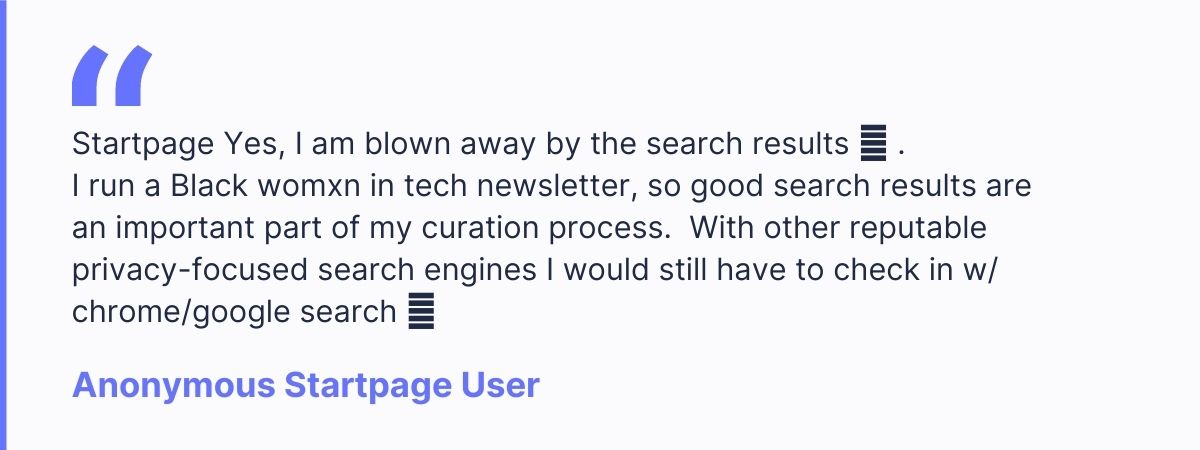Click the emoji glyph after "chrome/google search"
The height and width of the screenshot is (450, 1200).
point(422,314)
